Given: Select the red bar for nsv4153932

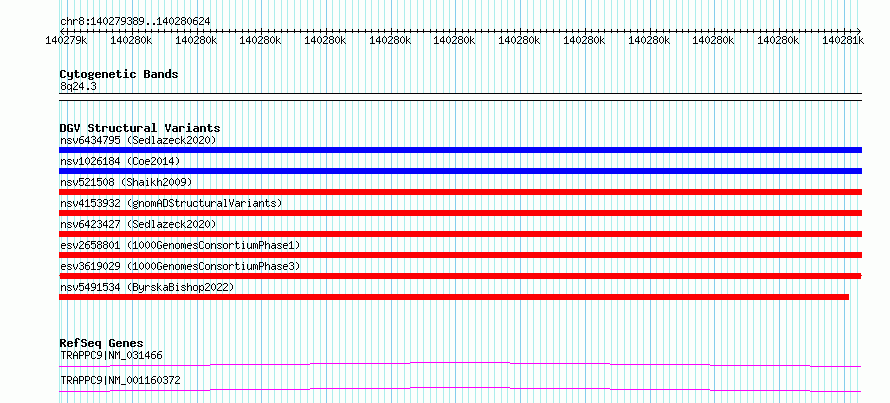Looking at the screenshot, I should (x=460, y=213).
